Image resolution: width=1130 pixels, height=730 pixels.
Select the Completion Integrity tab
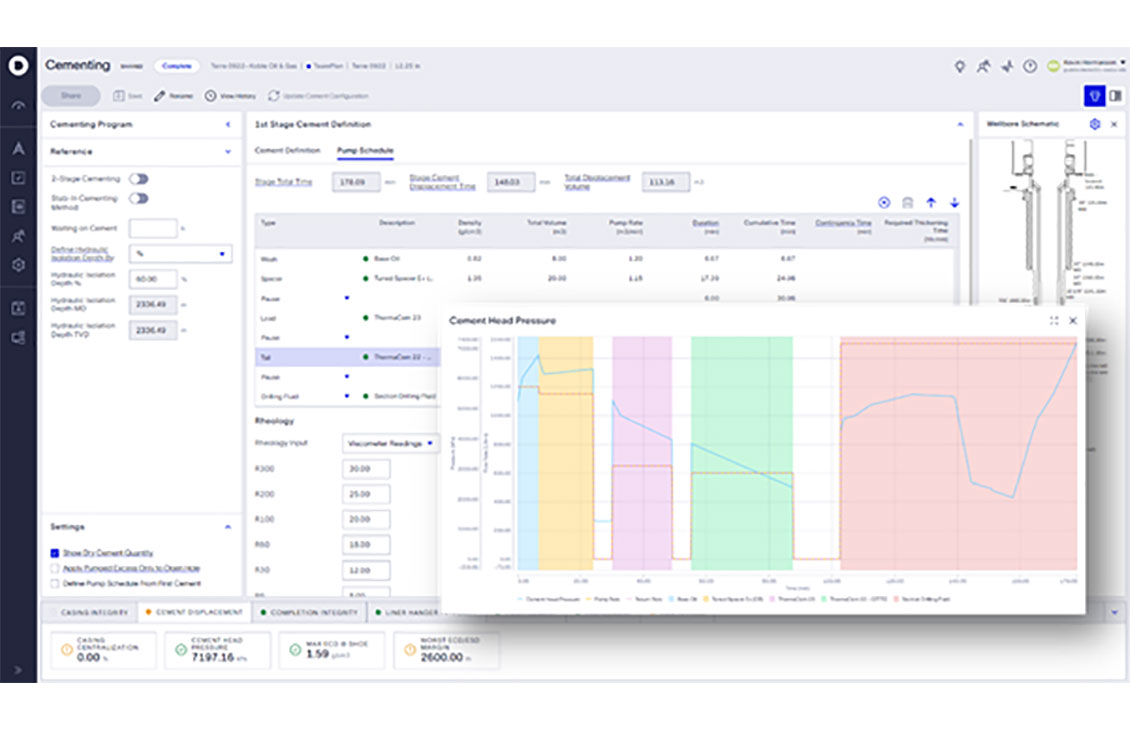313,612
